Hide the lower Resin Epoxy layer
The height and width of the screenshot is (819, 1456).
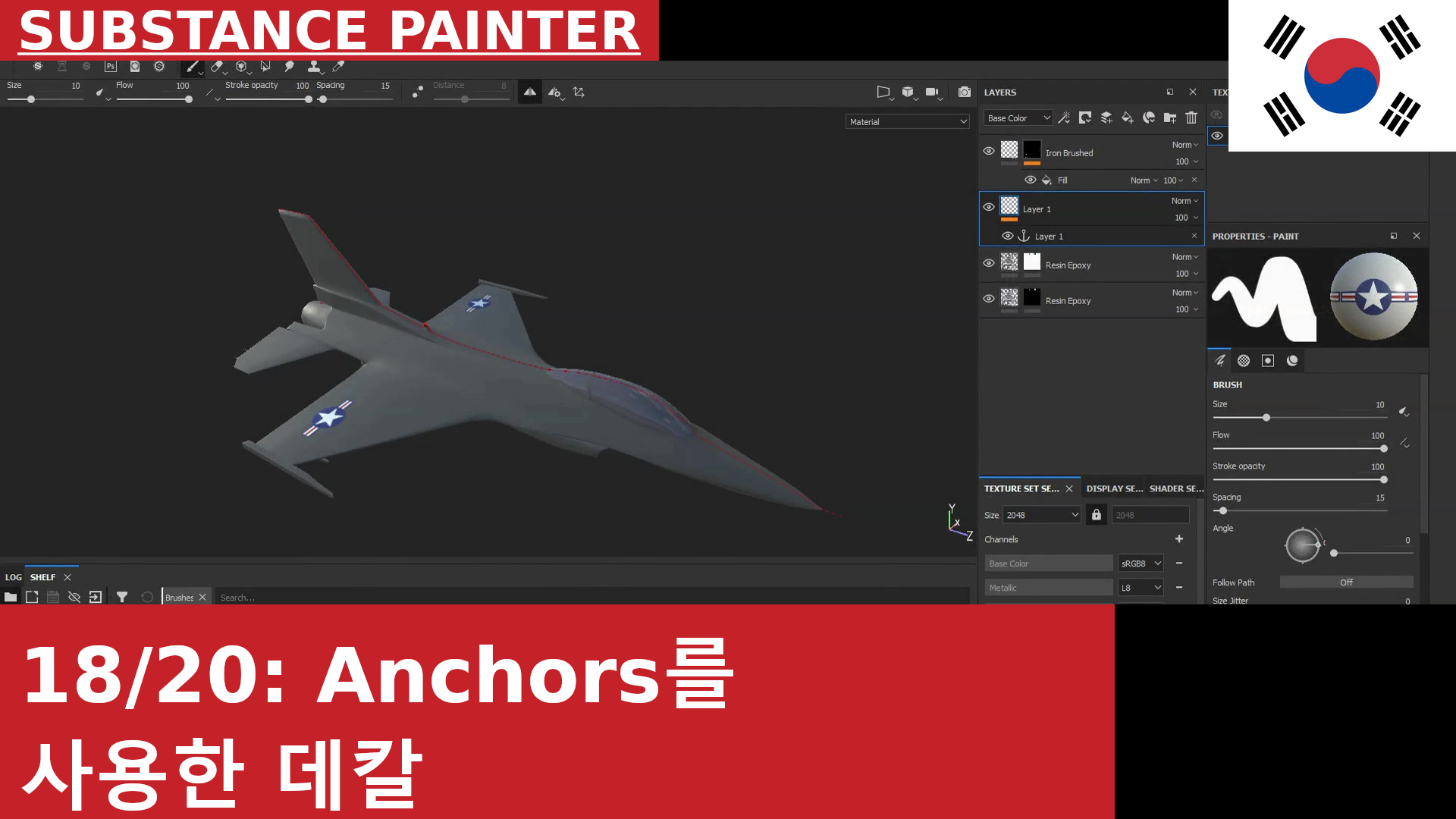point(989,299)
